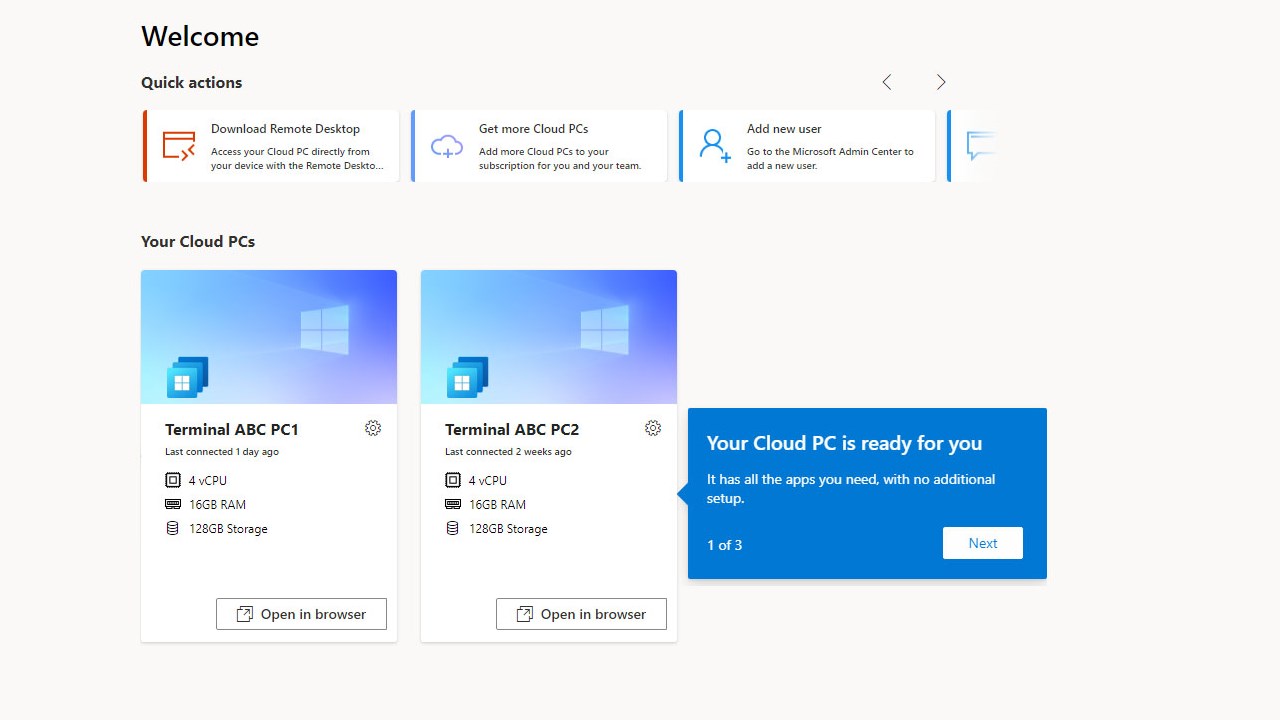Click the 'Your Cloud PCs' heading

198,241
